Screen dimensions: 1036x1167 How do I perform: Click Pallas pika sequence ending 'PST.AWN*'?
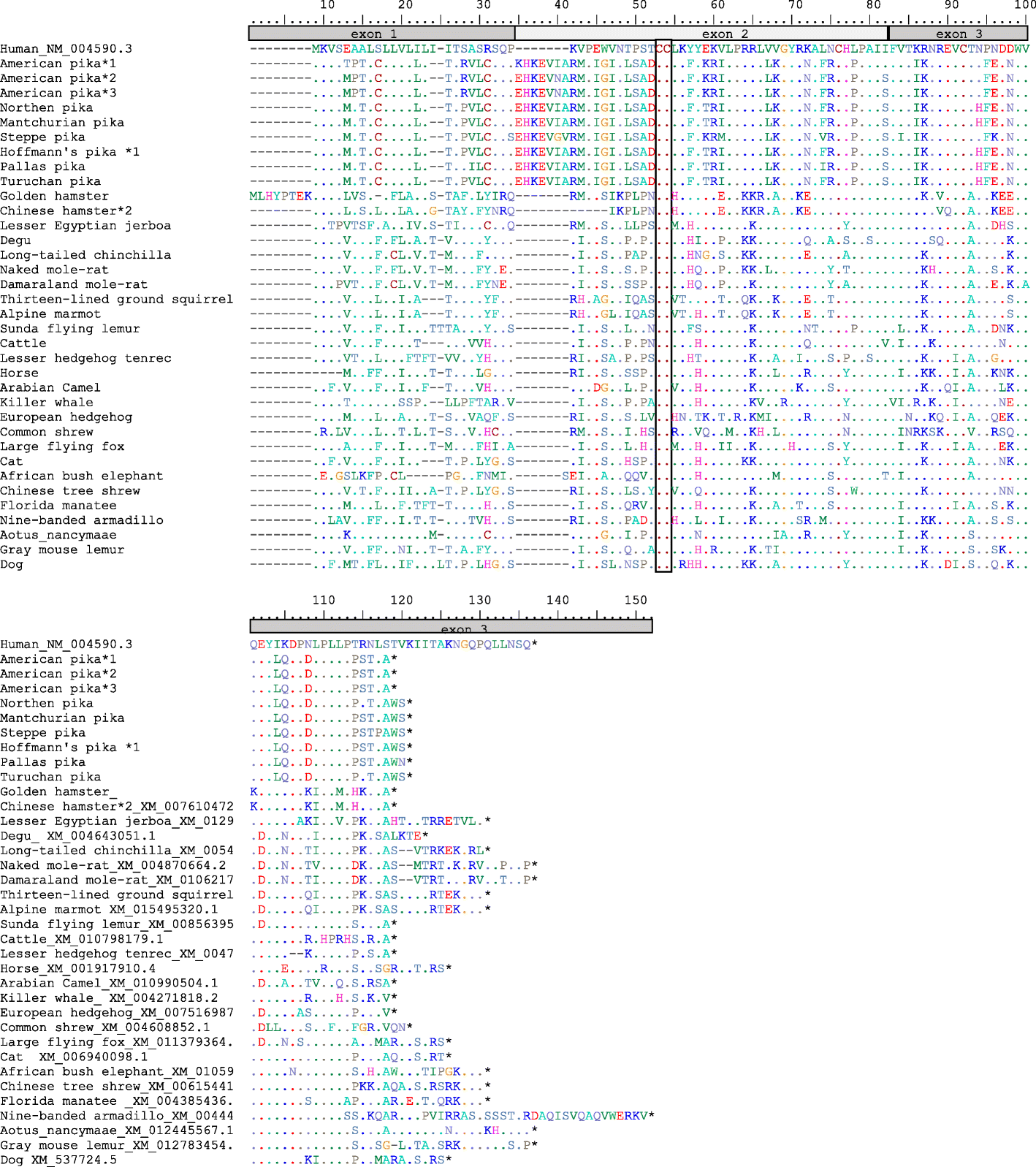coord(332,762)
